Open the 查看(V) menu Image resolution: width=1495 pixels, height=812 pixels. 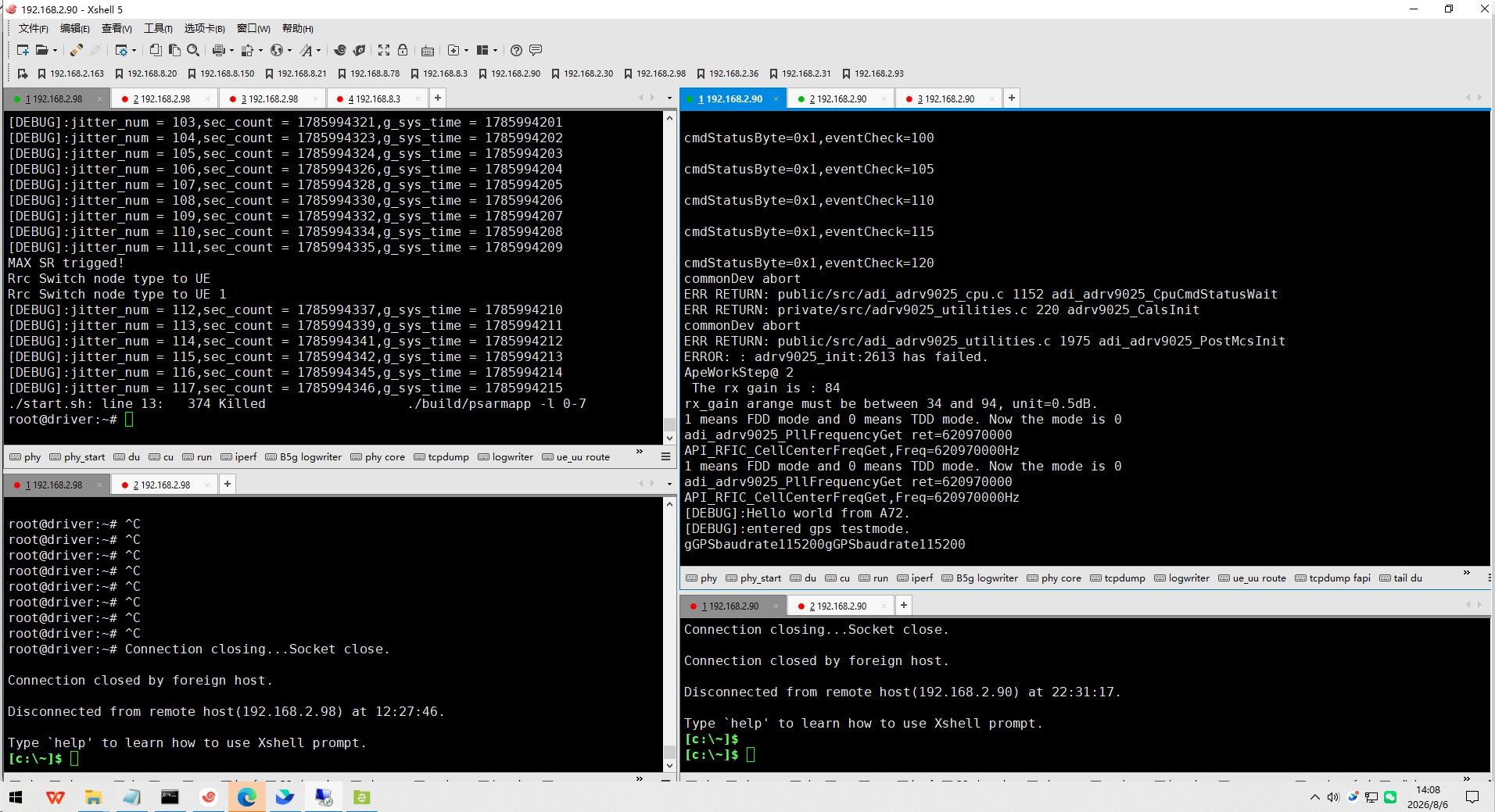click(117, 28)
